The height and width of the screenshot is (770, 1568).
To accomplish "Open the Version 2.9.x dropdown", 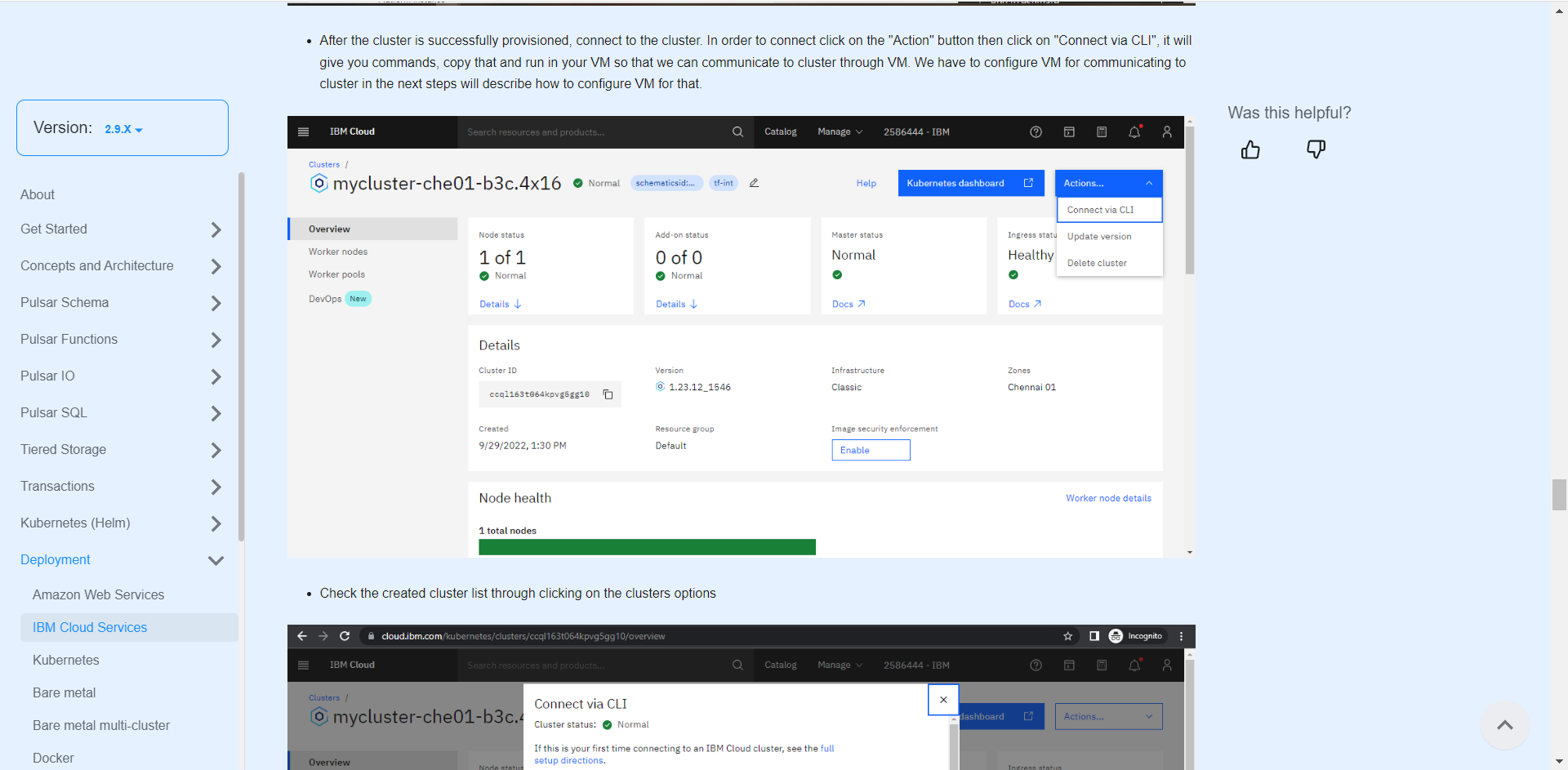I will click(x=123, y=129).
